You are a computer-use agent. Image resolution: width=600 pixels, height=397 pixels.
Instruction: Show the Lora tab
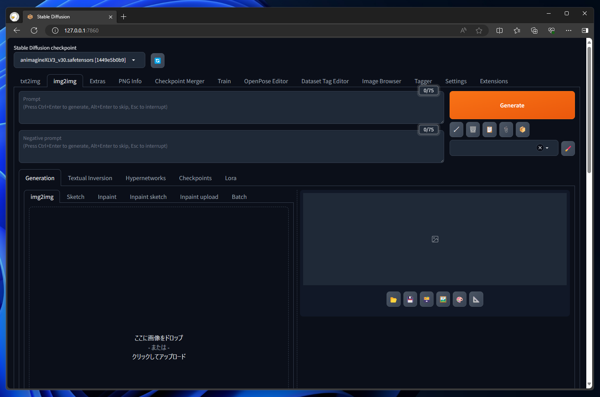(x=230, y=178)
